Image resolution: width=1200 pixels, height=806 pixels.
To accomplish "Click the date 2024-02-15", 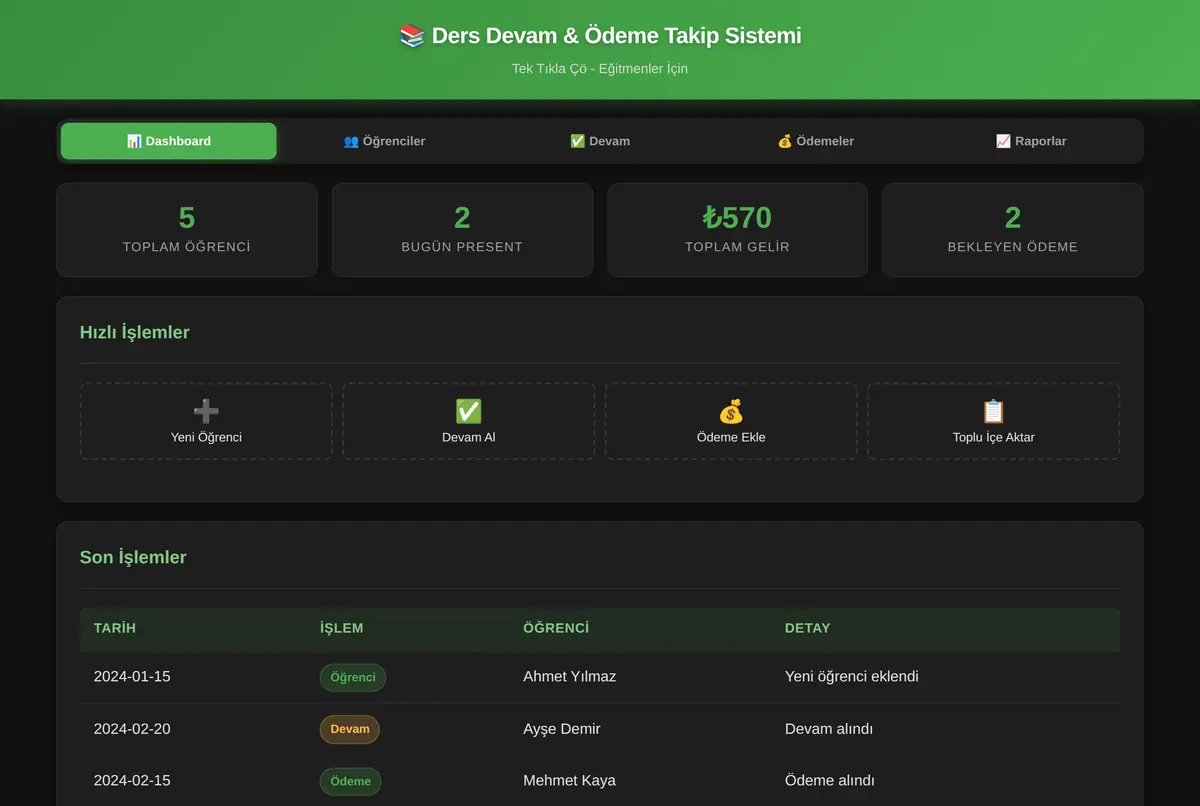I will (132, 781).
